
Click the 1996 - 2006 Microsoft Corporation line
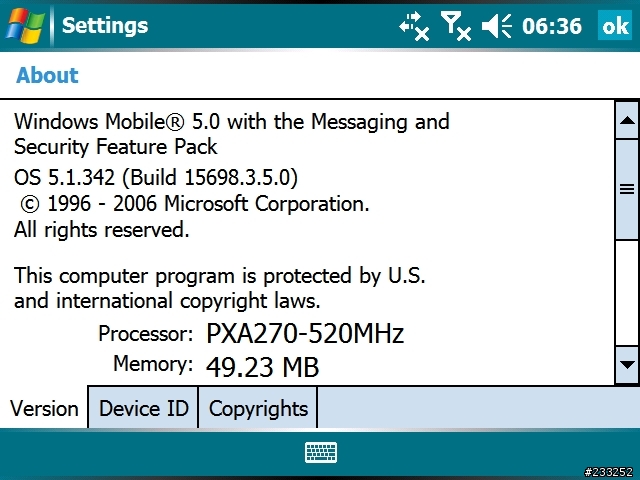point(194,204)
